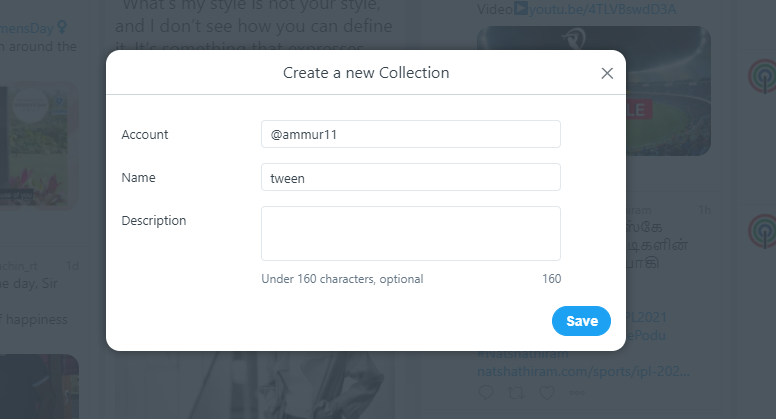Open the garden image thumbnail on left
The height and width of the screenshot is (419, 776).
tap(40, 146)
